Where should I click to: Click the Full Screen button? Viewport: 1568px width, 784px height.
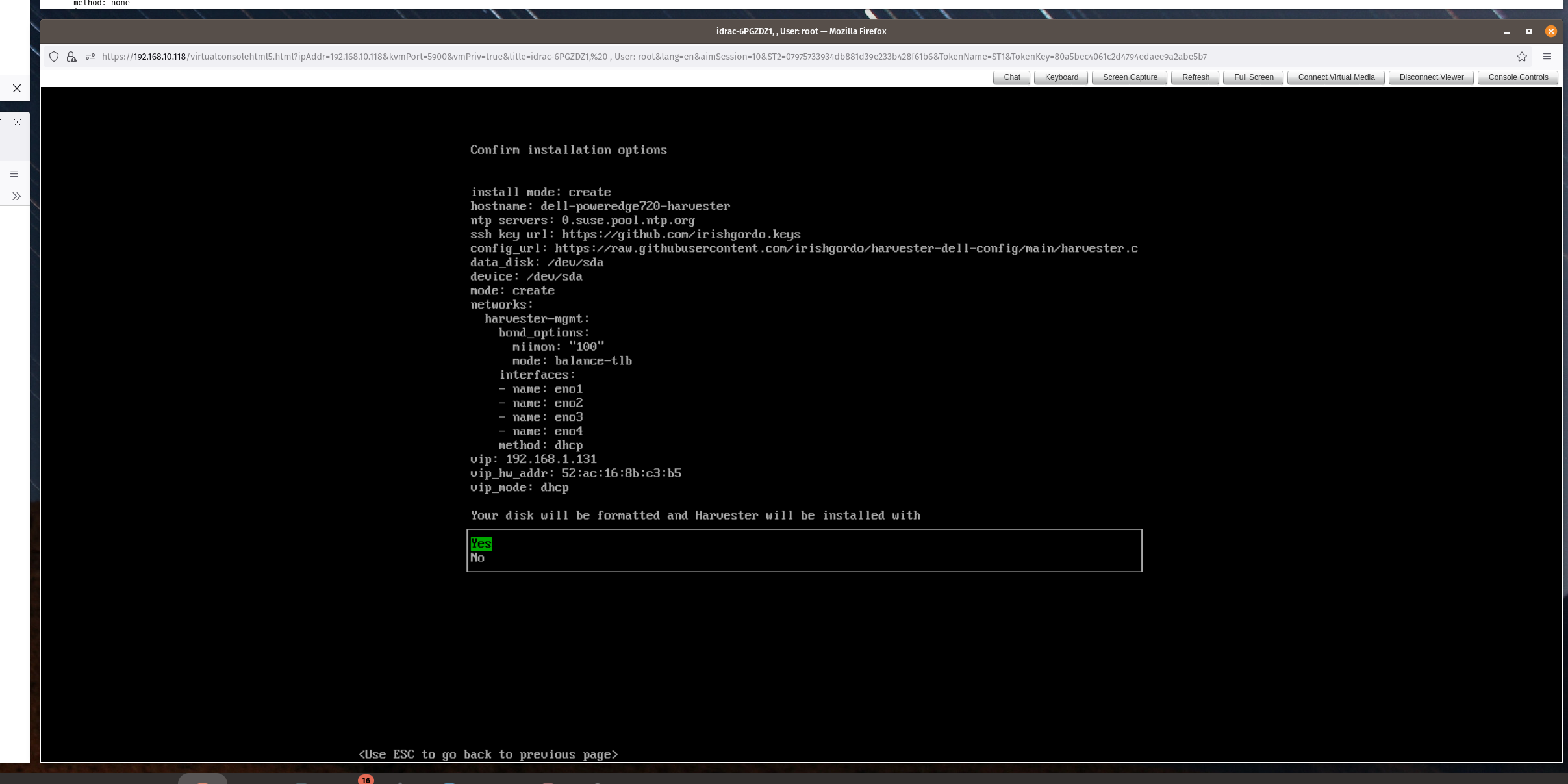tap(1252, 77)
